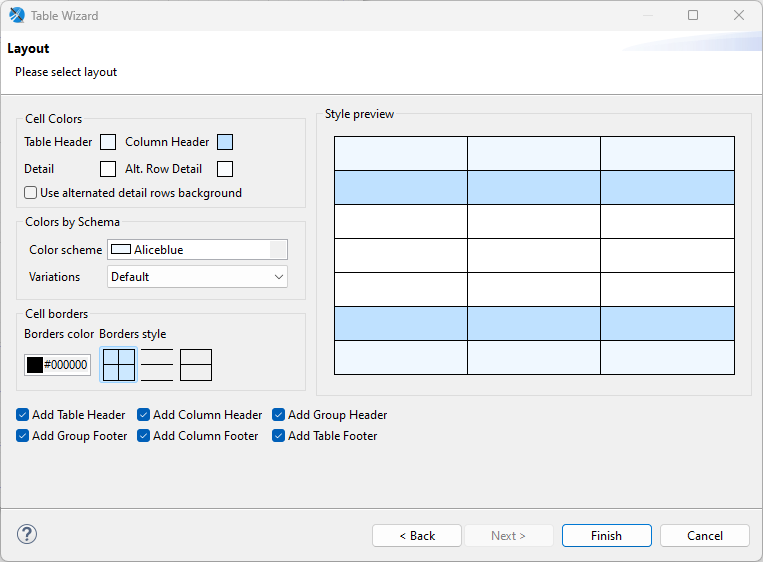The width and height of the screenshot is (763, 562).
Task: Uncheck the Add Table Footer checkbox
Action: [x=279, y=436]
